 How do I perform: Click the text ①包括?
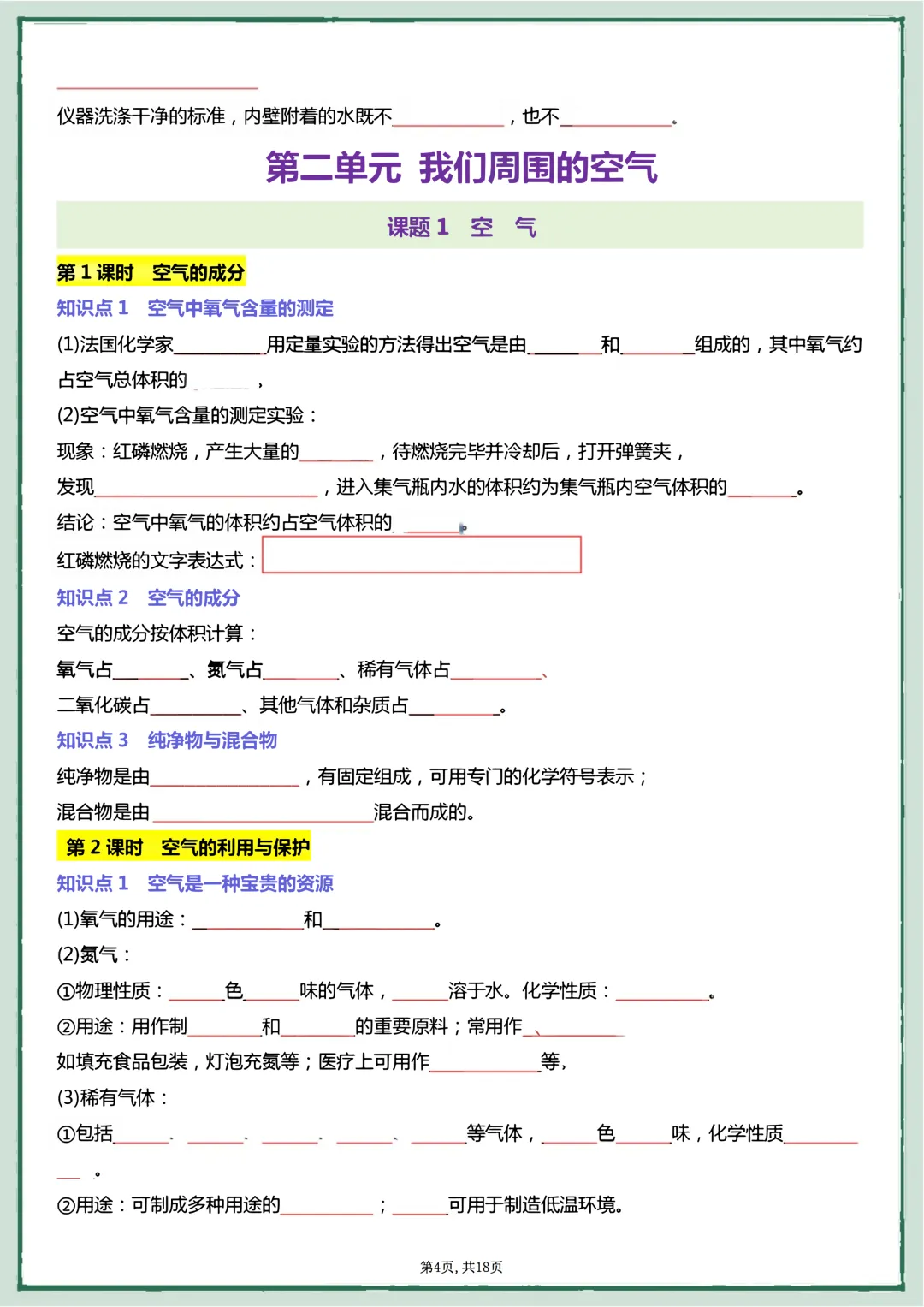(85, 1133)
